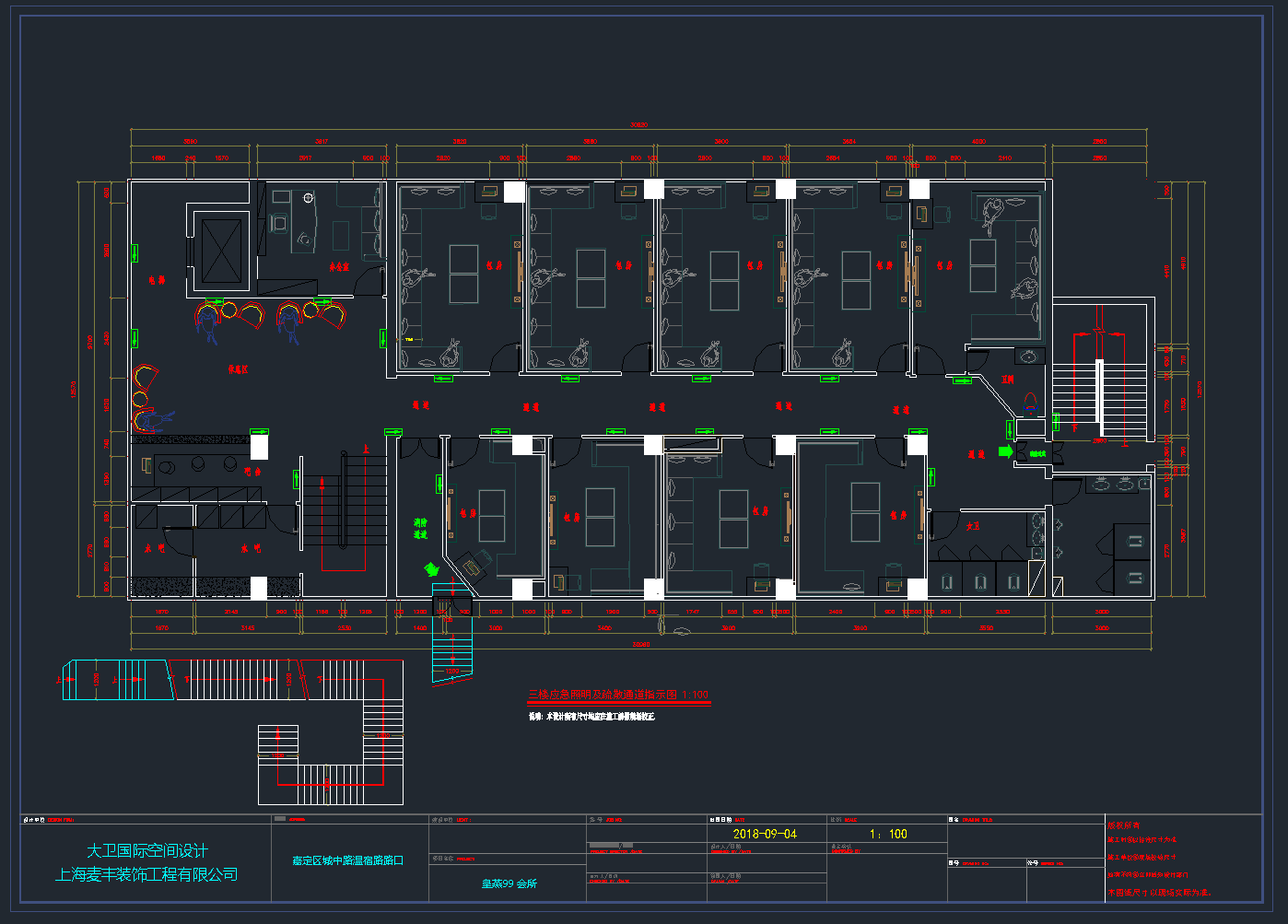The width and height of the screenshot is (1288, 924).
Task: Select the 大卫国际空间设计 company name text
Action: 147,851
